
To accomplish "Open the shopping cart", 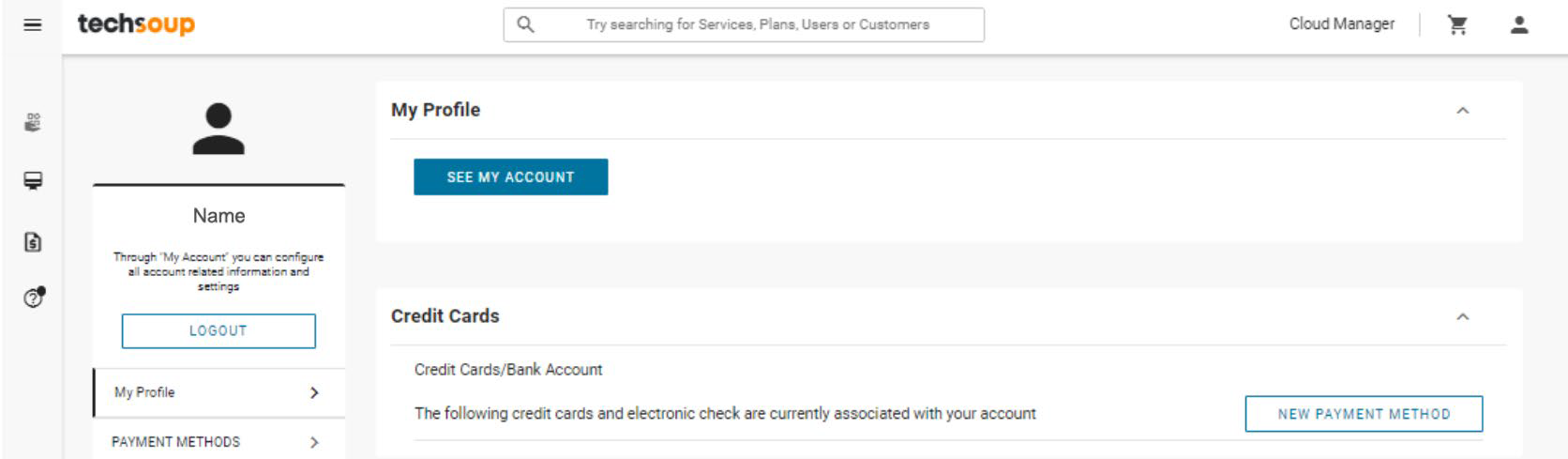I will pos(1457,25).
